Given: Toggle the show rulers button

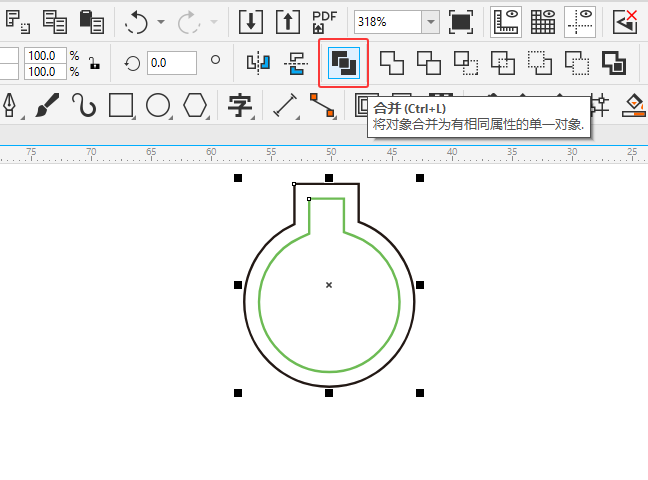Looking at the screenshot, I should coord(506,22).
